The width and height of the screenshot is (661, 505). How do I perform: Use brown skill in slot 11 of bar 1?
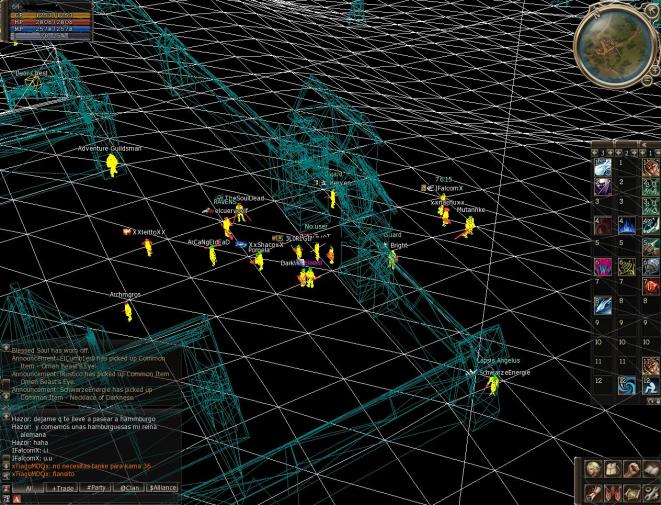pos(651,365)
